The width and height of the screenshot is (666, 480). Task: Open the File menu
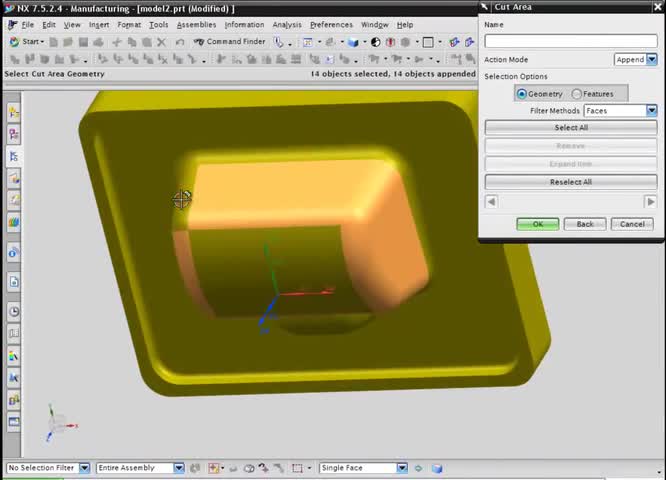pyautogui.click(x=28, y=25)
